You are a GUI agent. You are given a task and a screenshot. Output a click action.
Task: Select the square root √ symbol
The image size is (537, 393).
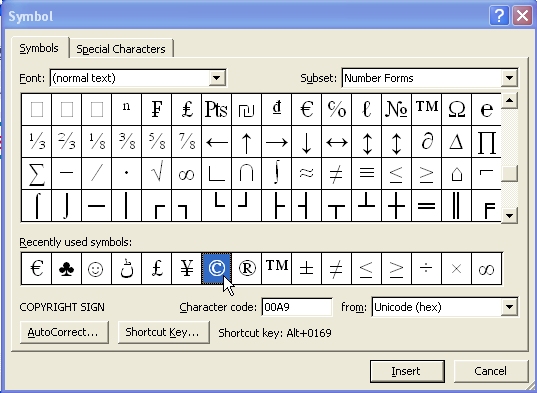(157, 174)
